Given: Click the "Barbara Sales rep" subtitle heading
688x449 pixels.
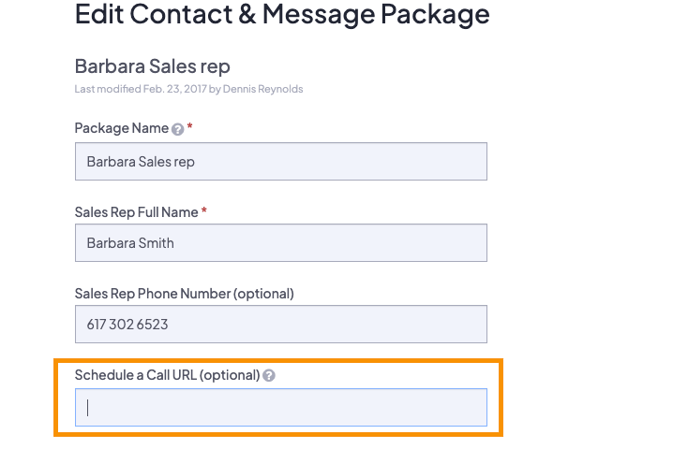Looking at the screenshot, I should click(x=152, y=66).
